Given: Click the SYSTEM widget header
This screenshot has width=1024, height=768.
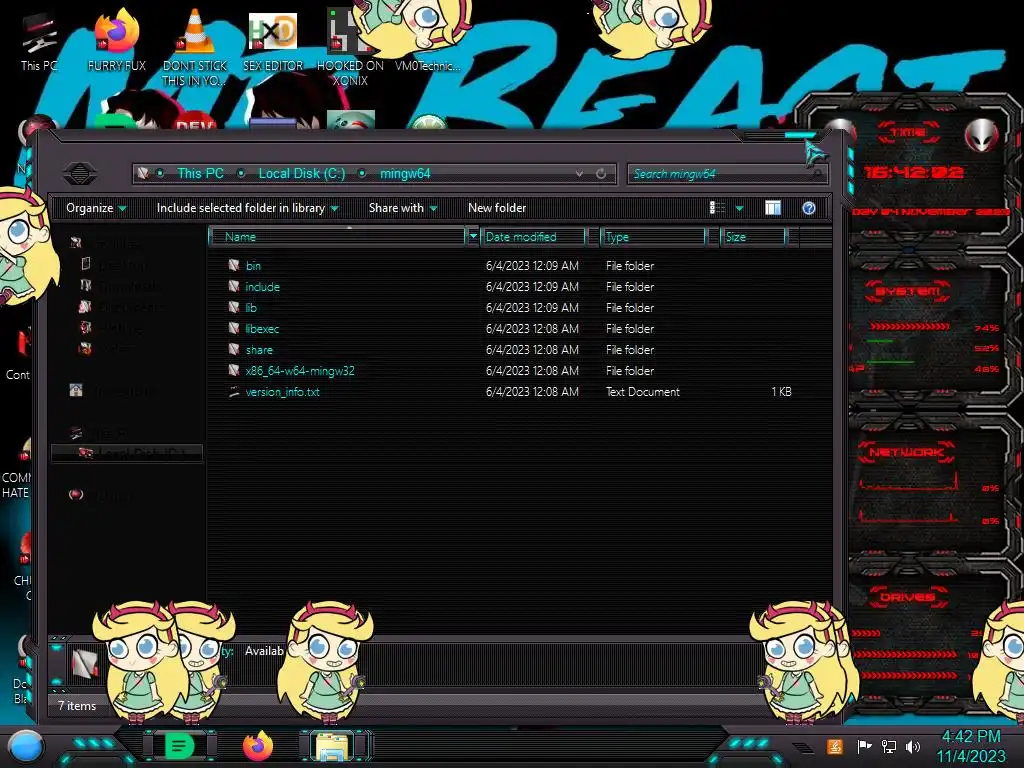Looking at the screenshot, I should 908,291.
